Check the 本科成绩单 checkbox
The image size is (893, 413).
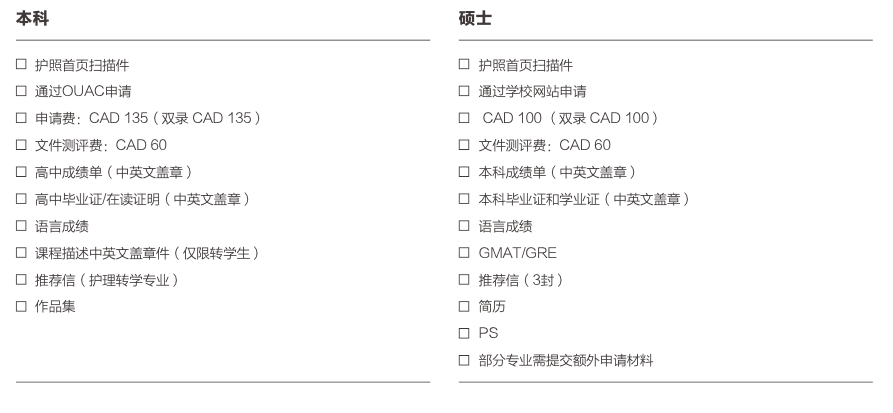pyautogui.click(x=464, y=172)
